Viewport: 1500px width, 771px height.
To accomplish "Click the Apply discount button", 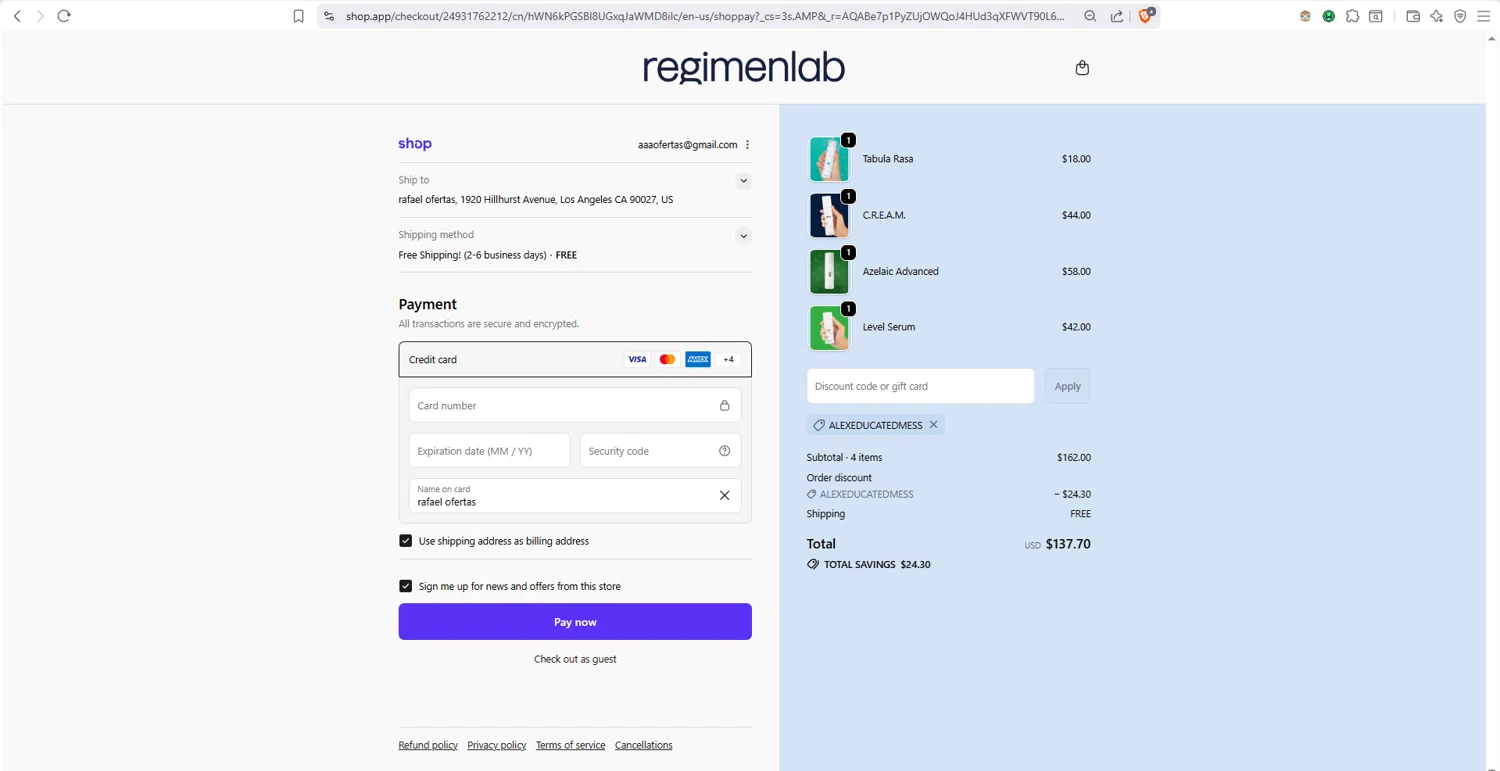I will (1068, 386).
